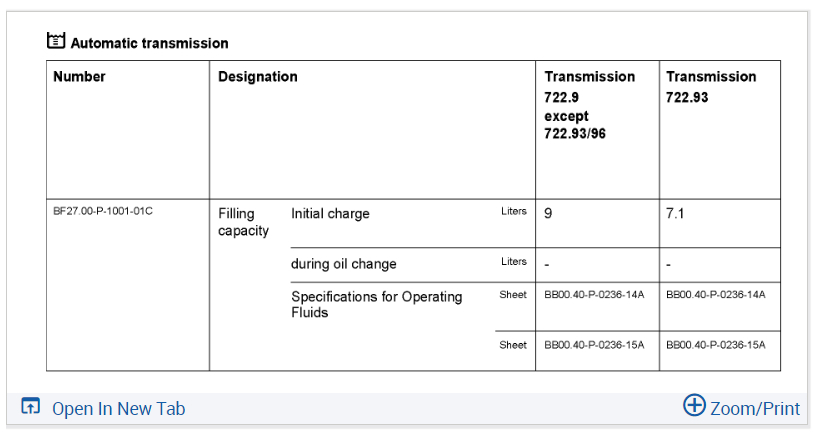Select document number BF27.00-P-1001-01C
The width and height of the screenshot is (815, 435).
point(103,211)
